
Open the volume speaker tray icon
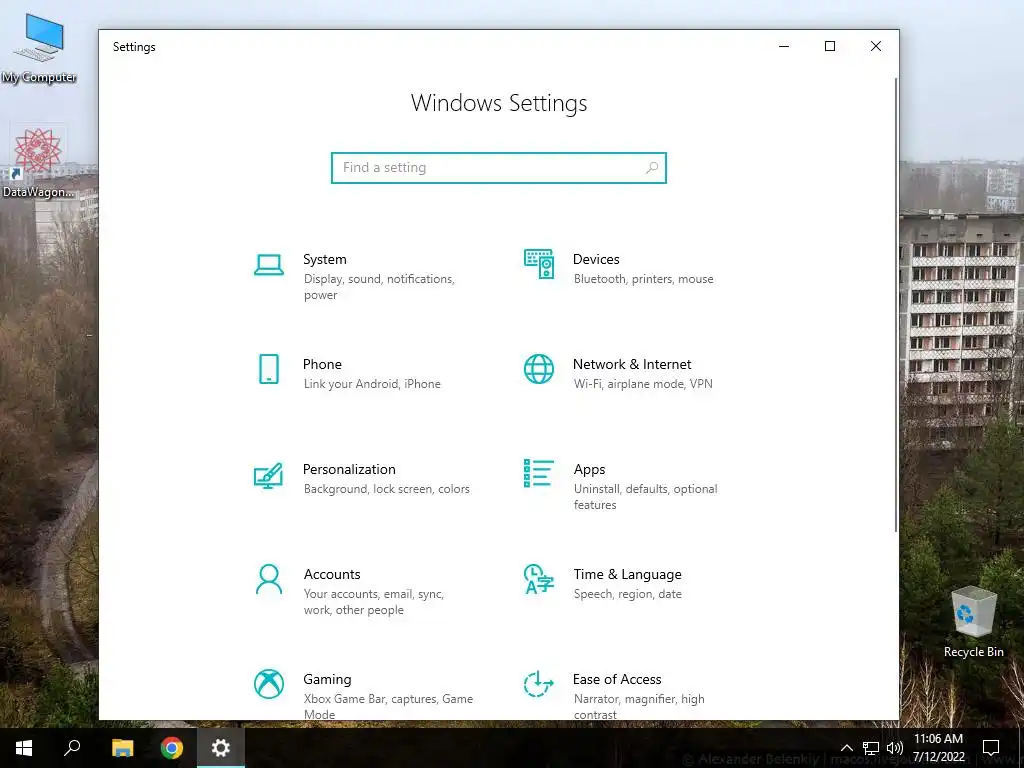tap(895, 748)
